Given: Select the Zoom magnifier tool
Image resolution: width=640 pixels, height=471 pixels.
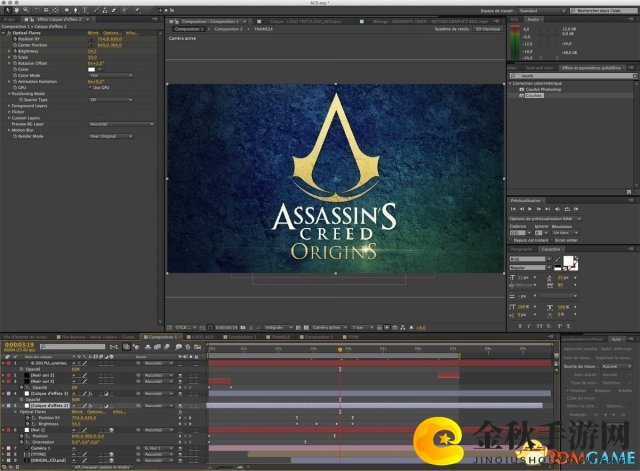Looking at the screenshot, I should (x=26, y=10).
